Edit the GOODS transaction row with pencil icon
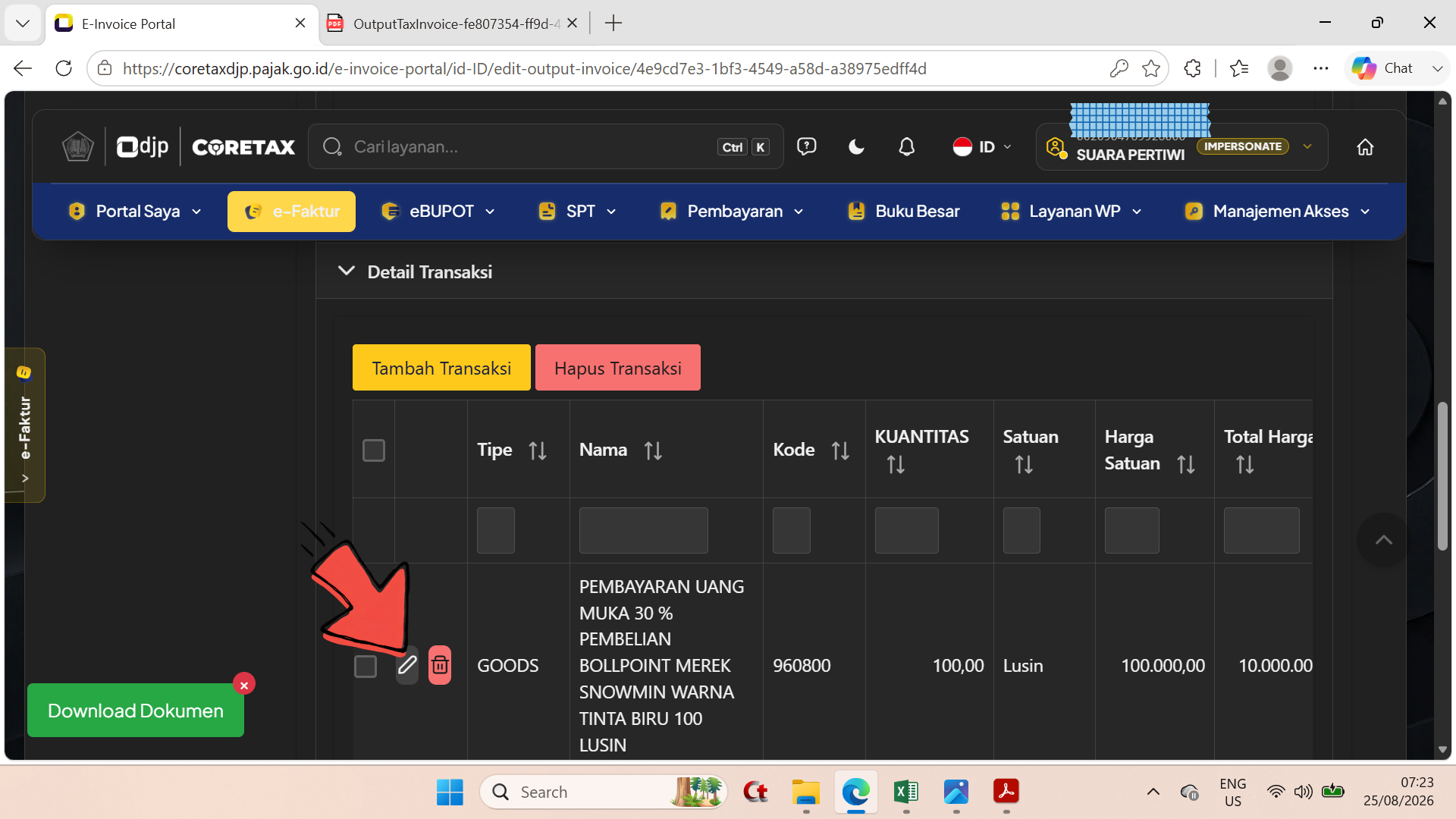This screenshot has width=1456, height=819. pos(407,665)
